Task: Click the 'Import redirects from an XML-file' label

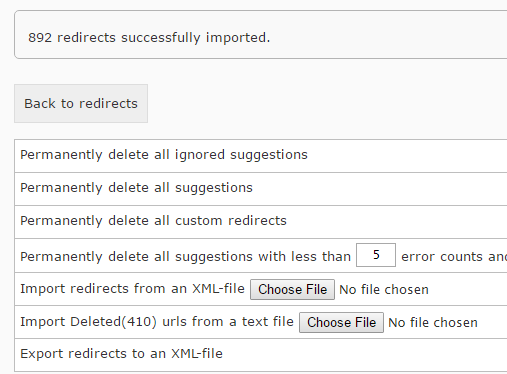Action: click(x=132, y=289)
